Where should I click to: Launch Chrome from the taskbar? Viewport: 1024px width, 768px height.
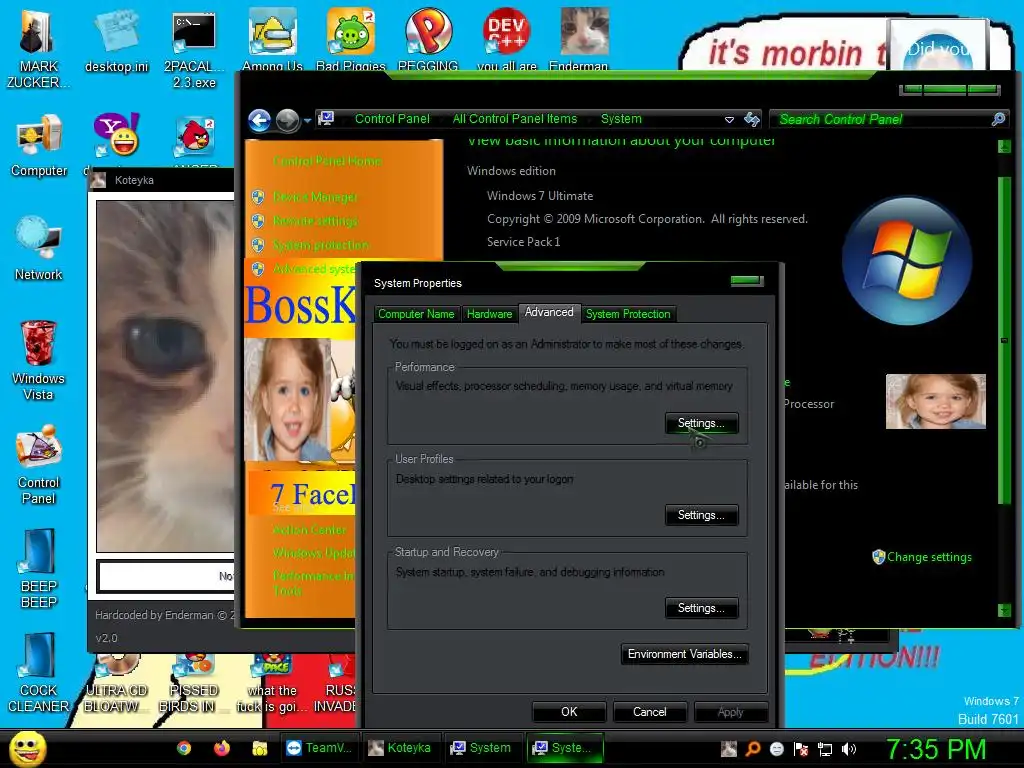pos(184,748)
